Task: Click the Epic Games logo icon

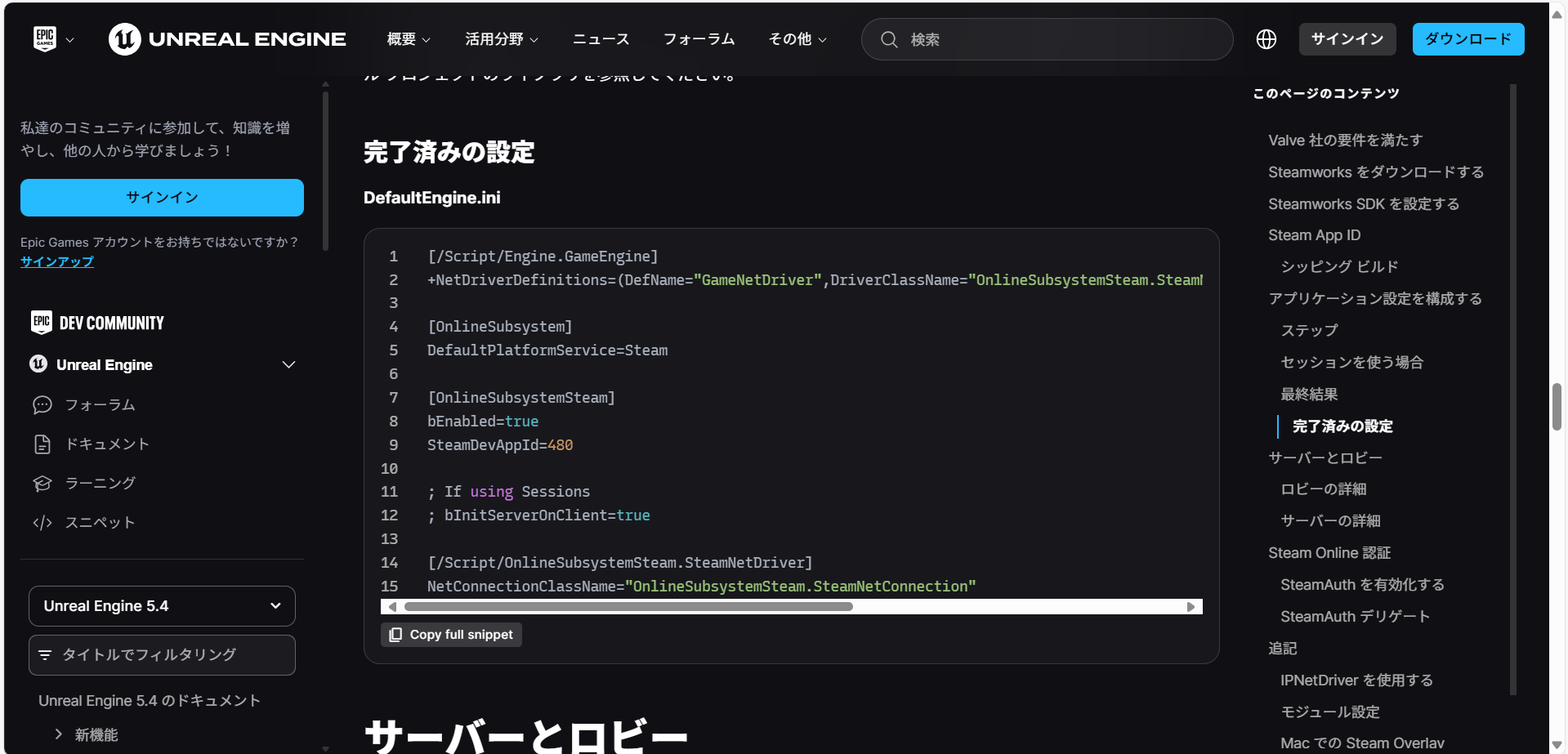Action: (x=45, y=38)
